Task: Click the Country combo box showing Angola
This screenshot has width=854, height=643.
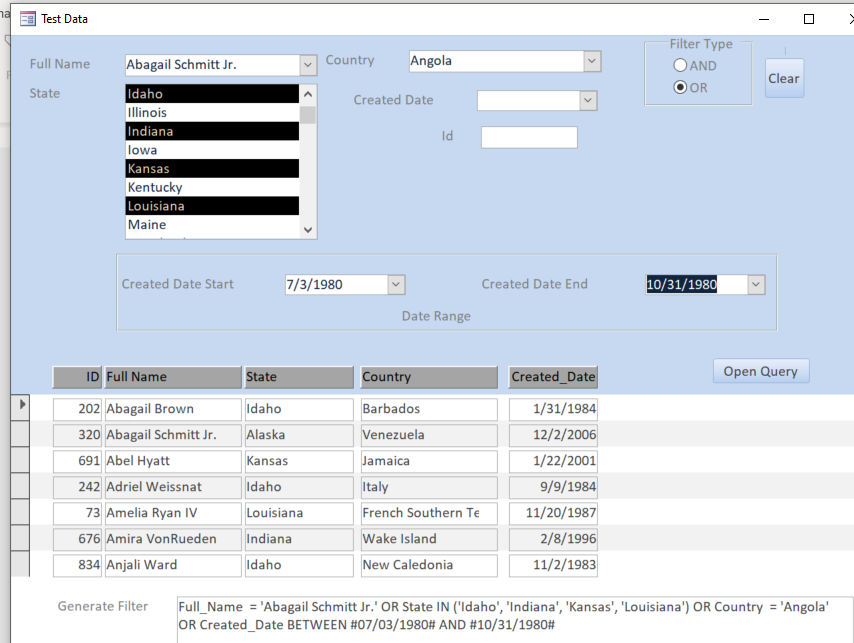Action: point(497,61)
